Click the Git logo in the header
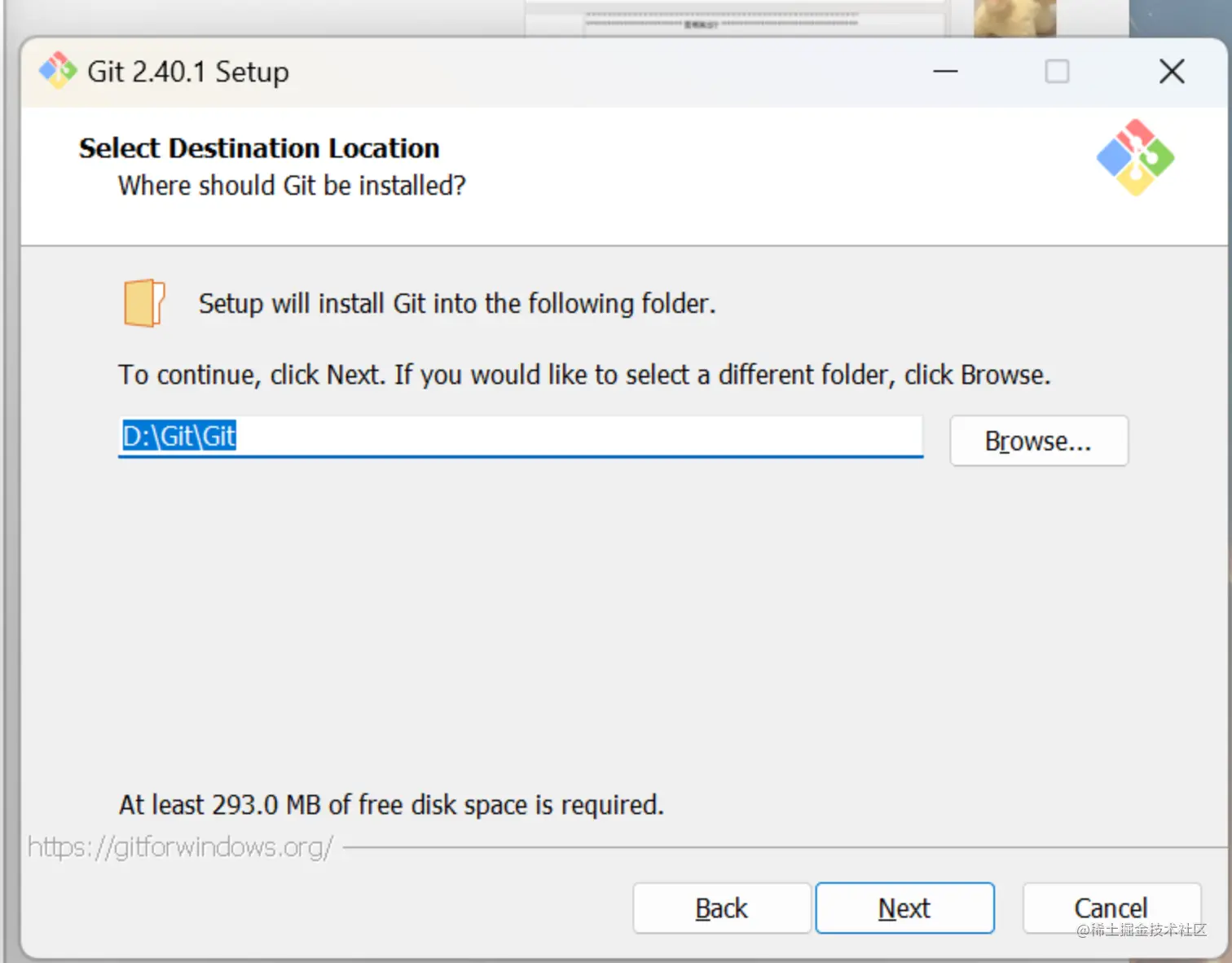Image resolution: width=1232 pixels, height=963 pixels. coord(1135,158)
